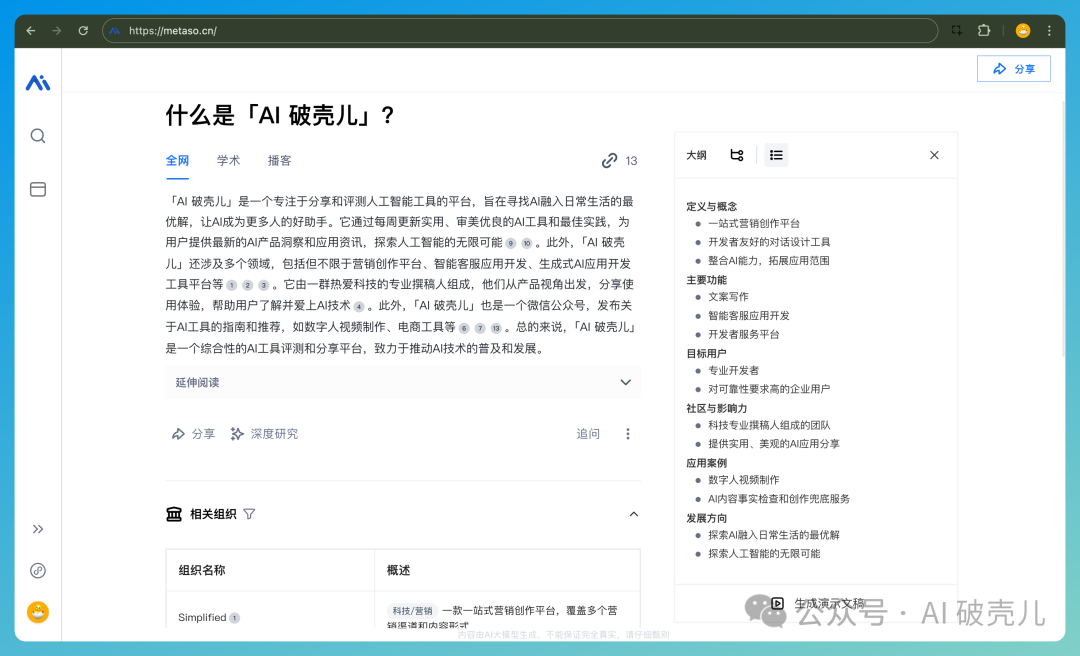Open browser three-dot menu
1080x656 pixels.
[x=1049, y=30]
